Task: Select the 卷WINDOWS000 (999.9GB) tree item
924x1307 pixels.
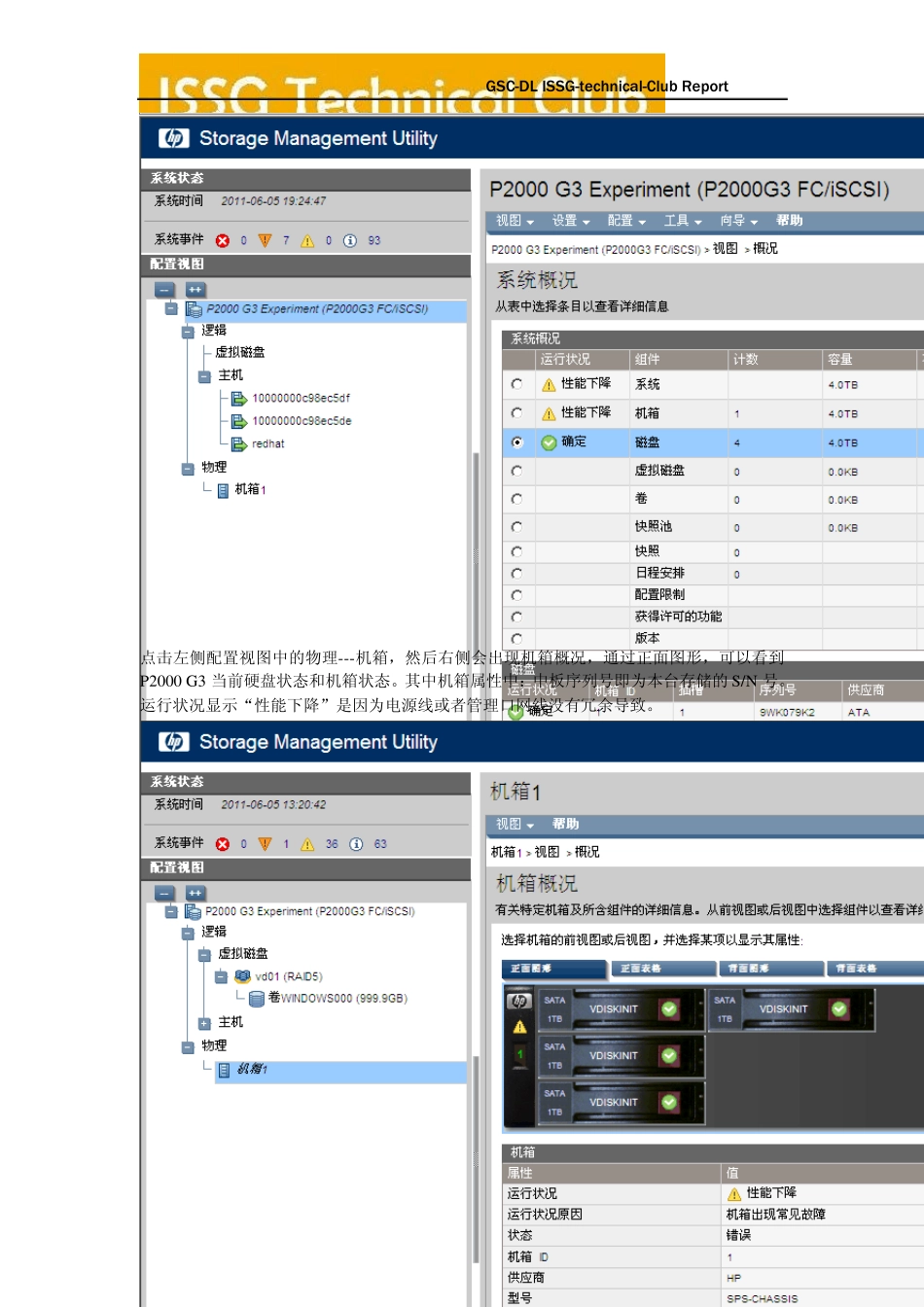Action: 338,999
